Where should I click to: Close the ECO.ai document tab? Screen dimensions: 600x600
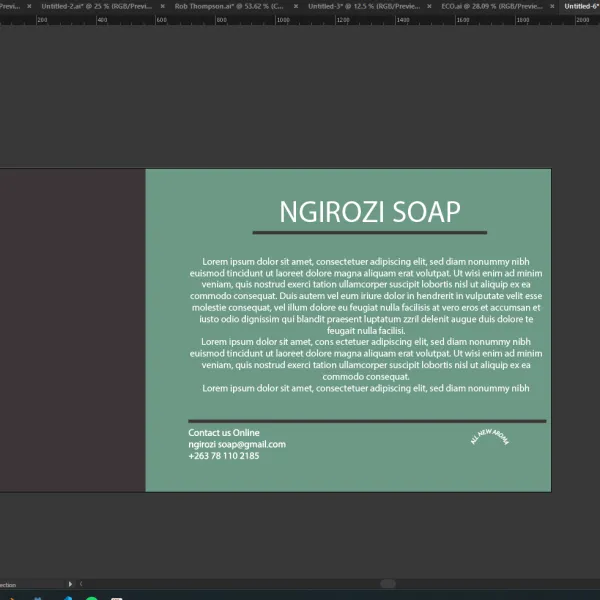(x=552, y=6)
